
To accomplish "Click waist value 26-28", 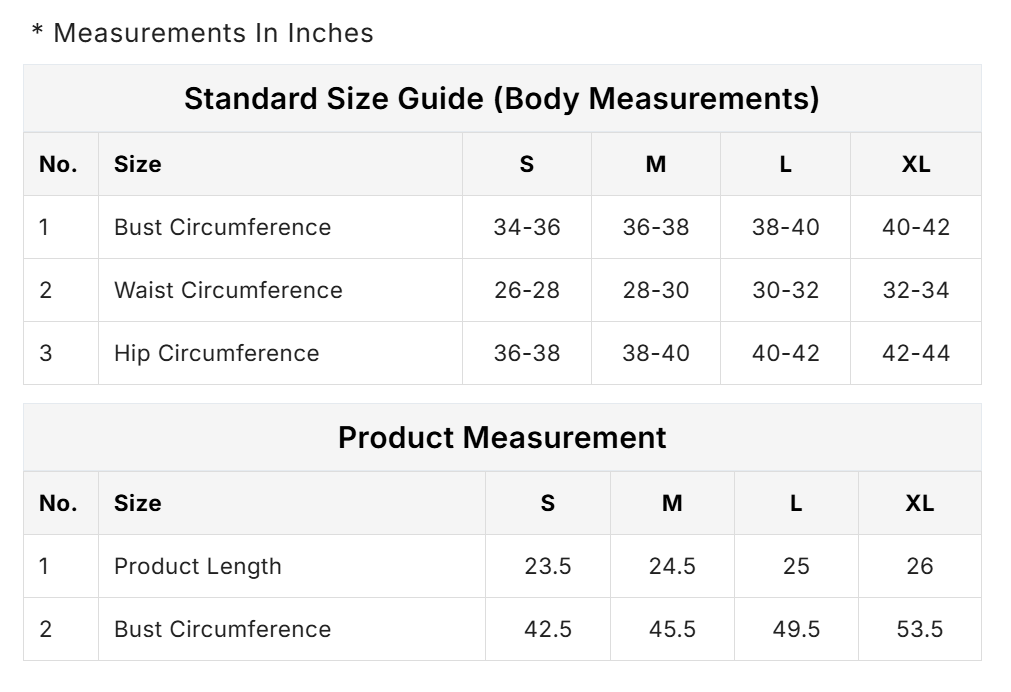I will click(x=527, y=290).
